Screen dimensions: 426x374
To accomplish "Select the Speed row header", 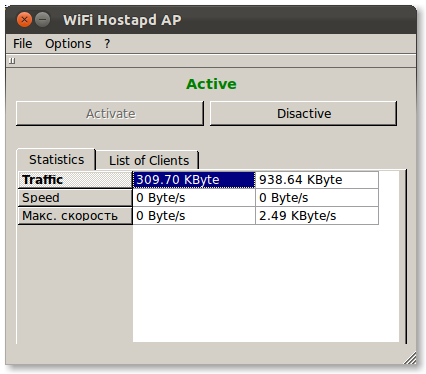I will click(75, 198).
